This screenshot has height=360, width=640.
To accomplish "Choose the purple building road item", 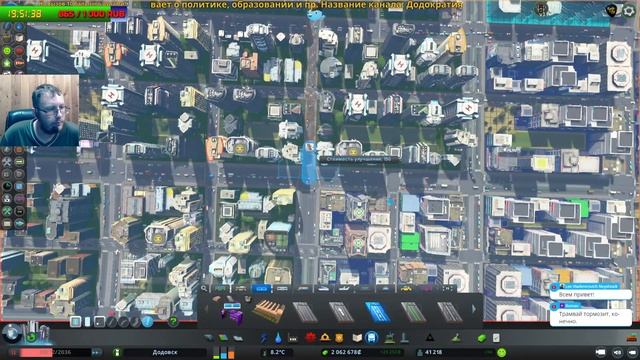I will point(232,313).
